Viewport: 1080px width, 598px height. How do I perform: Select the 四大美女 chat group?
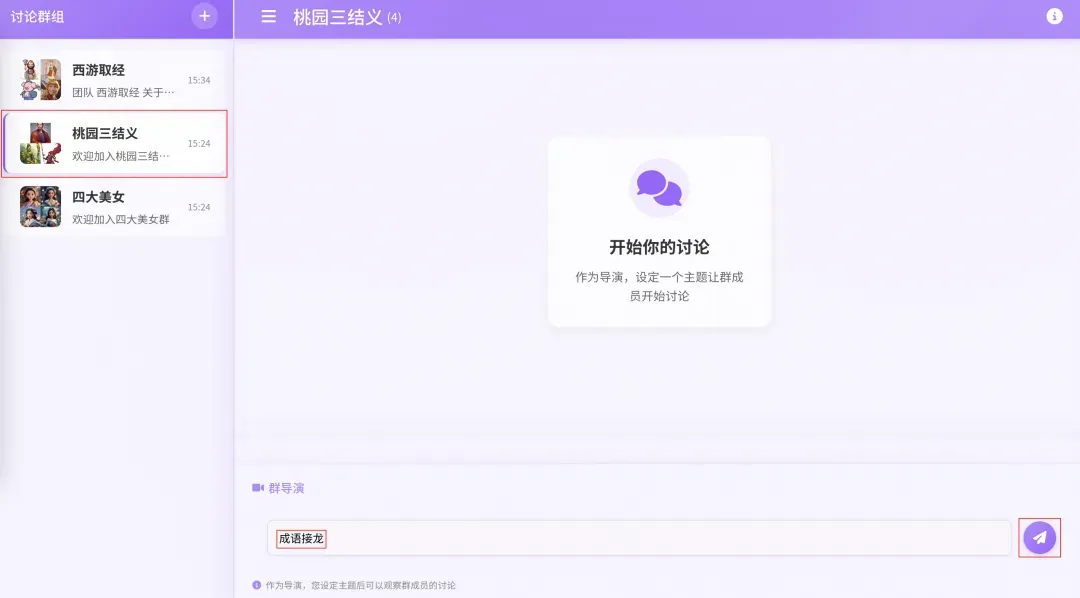pos(114,207)
